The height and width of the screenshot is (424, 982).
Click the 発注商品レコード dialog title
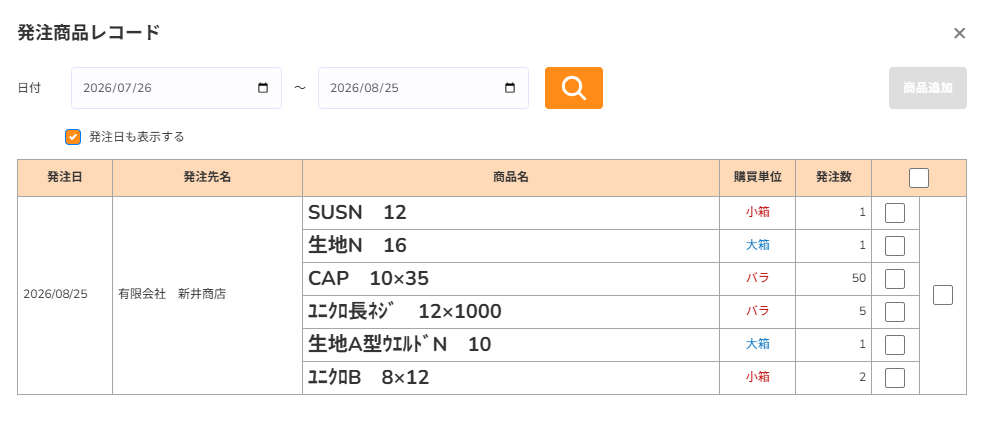pos(89,33)
